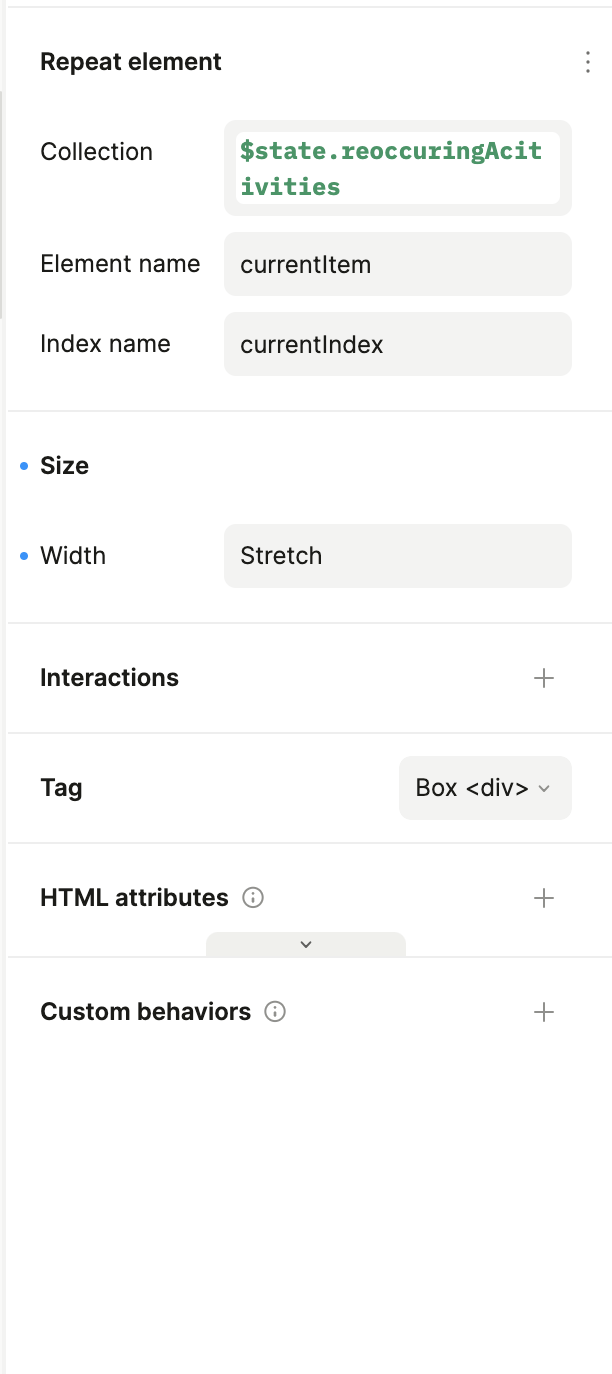Open the Tag Box div dropdown

pyautogui.click(x=485, y=788)
